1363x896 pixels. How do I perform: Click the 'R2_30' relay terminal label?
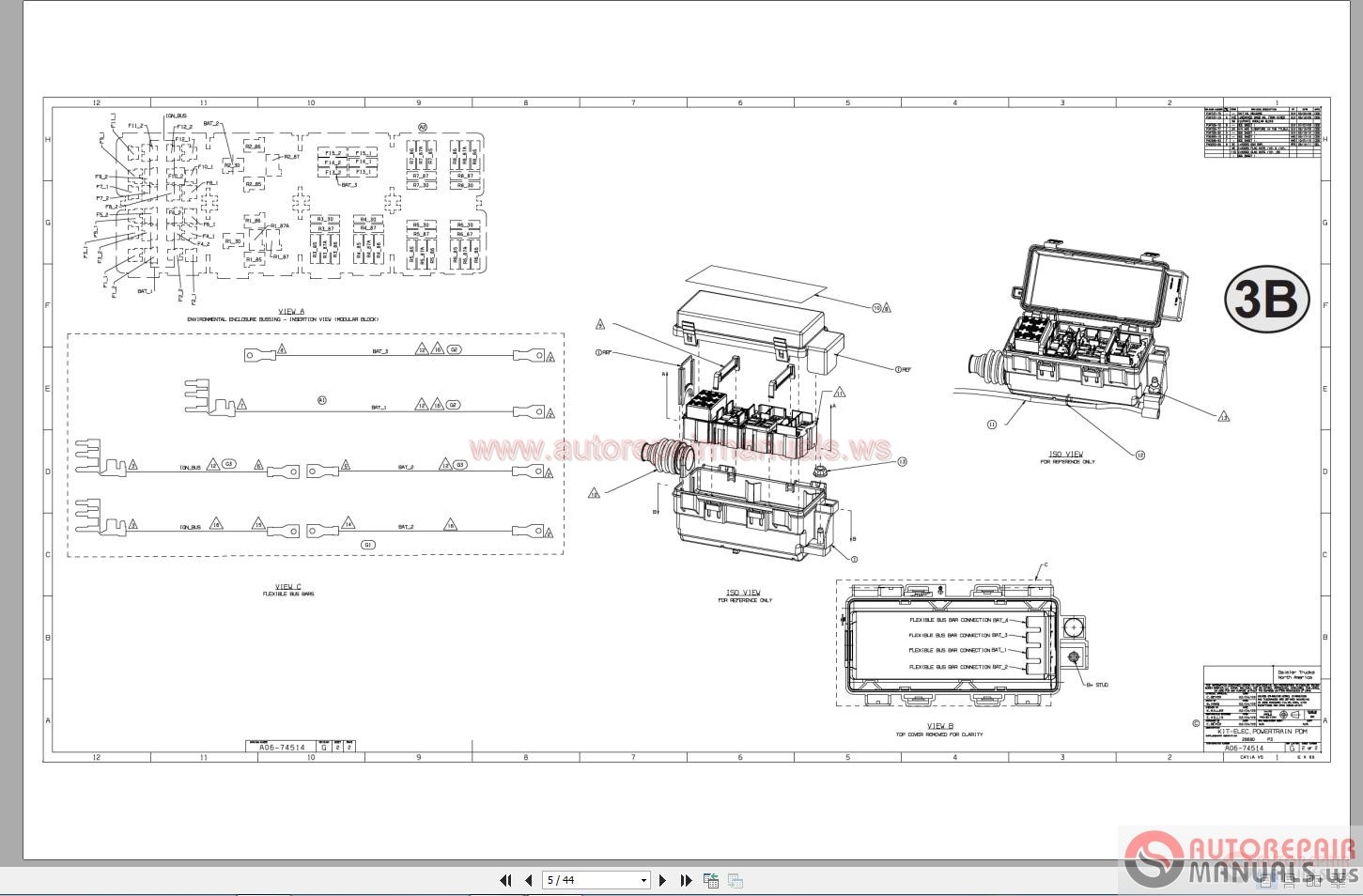tap(232, 164)
